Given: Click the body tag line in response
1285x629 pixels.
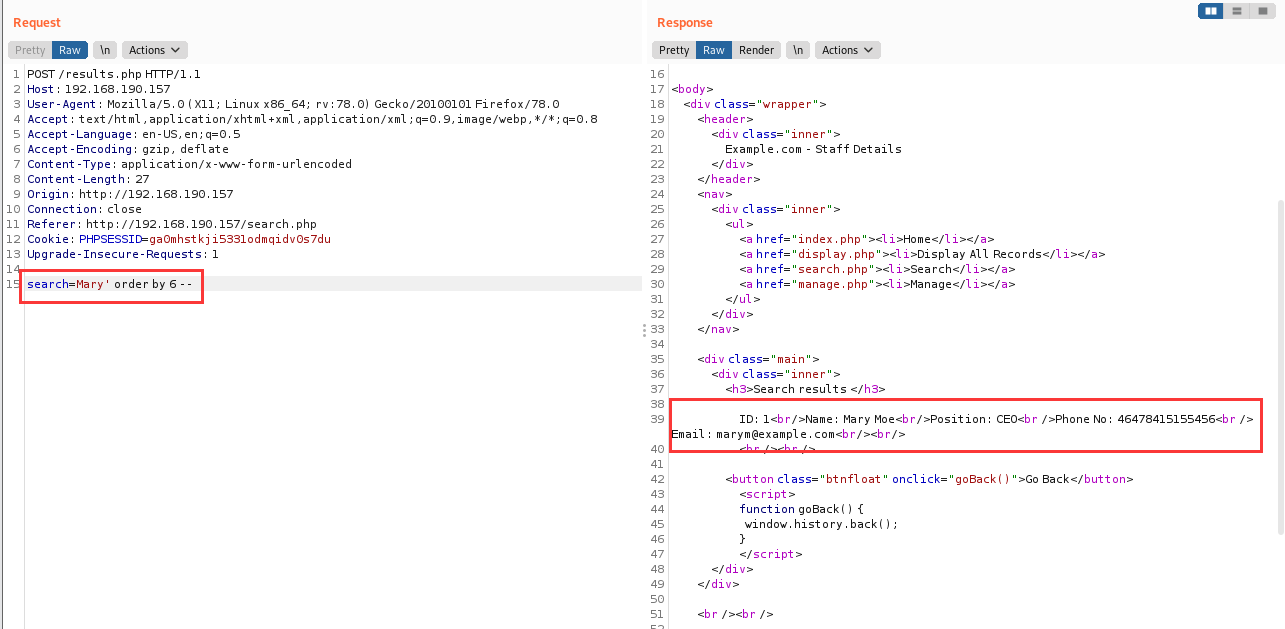Looking at the screenshot, I should click(x=692, y=89).
